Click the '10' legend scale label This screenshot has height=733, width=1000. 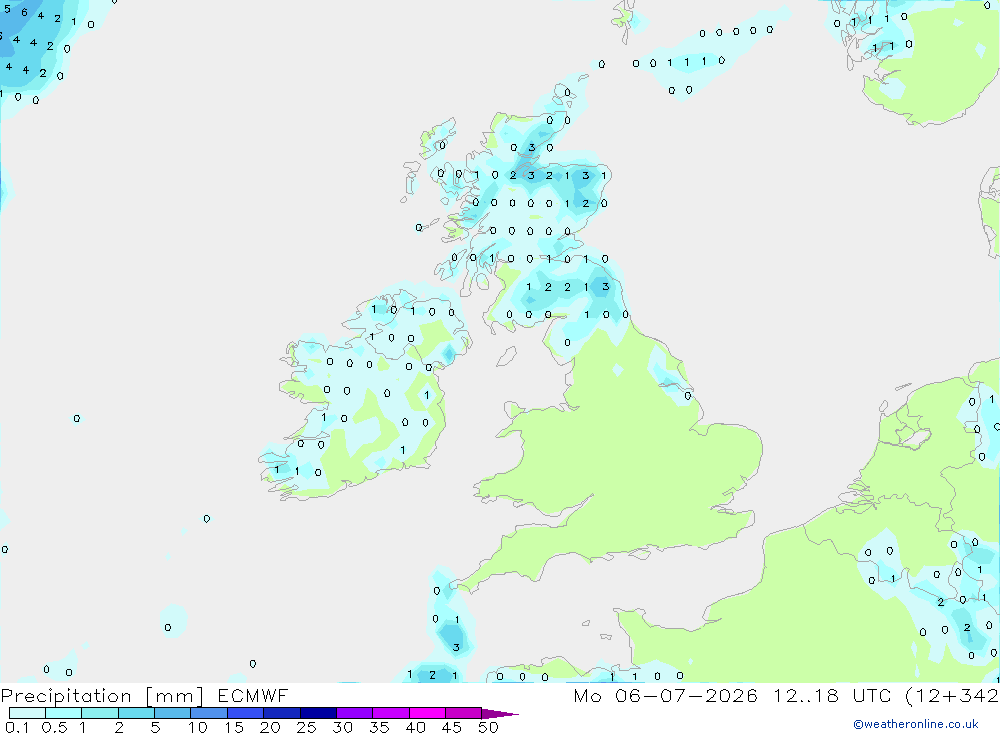[x=198, y=727]
